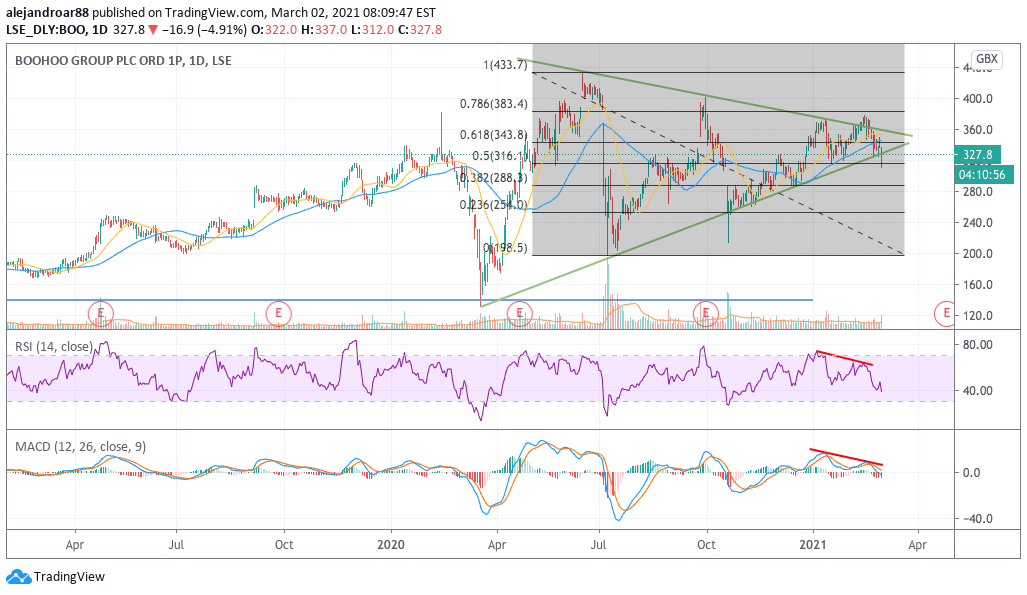Select the 280.0 price axis label
Image resolution: width=1027 pixels, height=595 pixels.
pyautogui.click(x=977, y=192)
